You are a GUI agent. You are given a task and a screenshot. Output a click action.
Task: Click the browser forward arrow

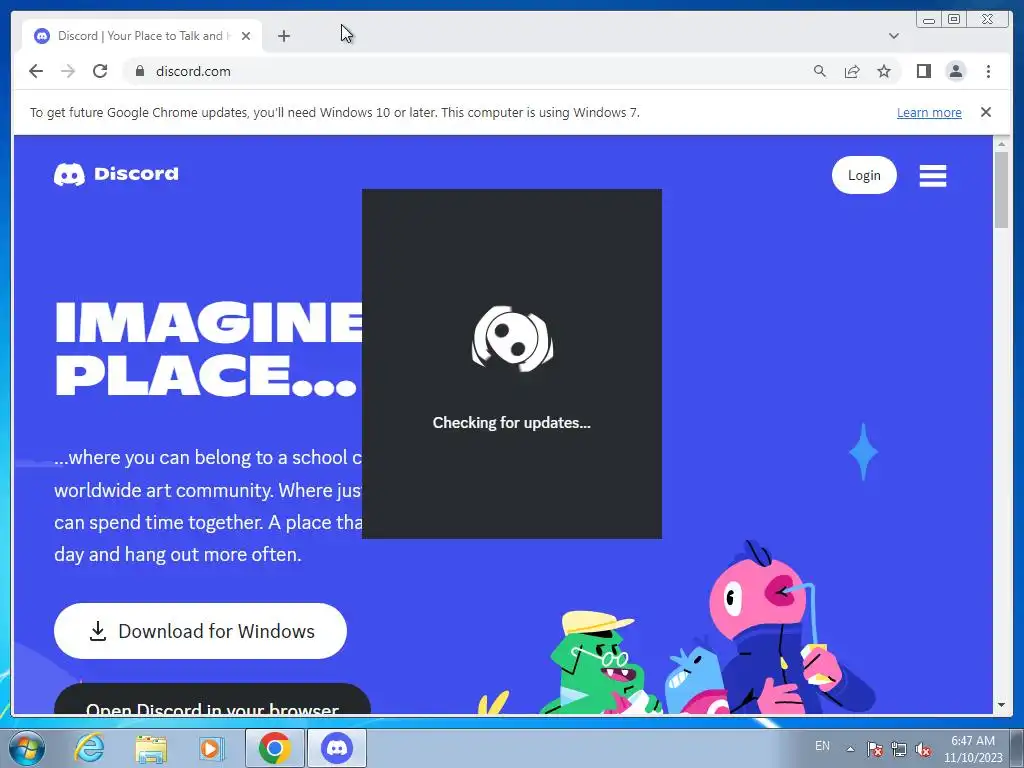coord(68,71)
